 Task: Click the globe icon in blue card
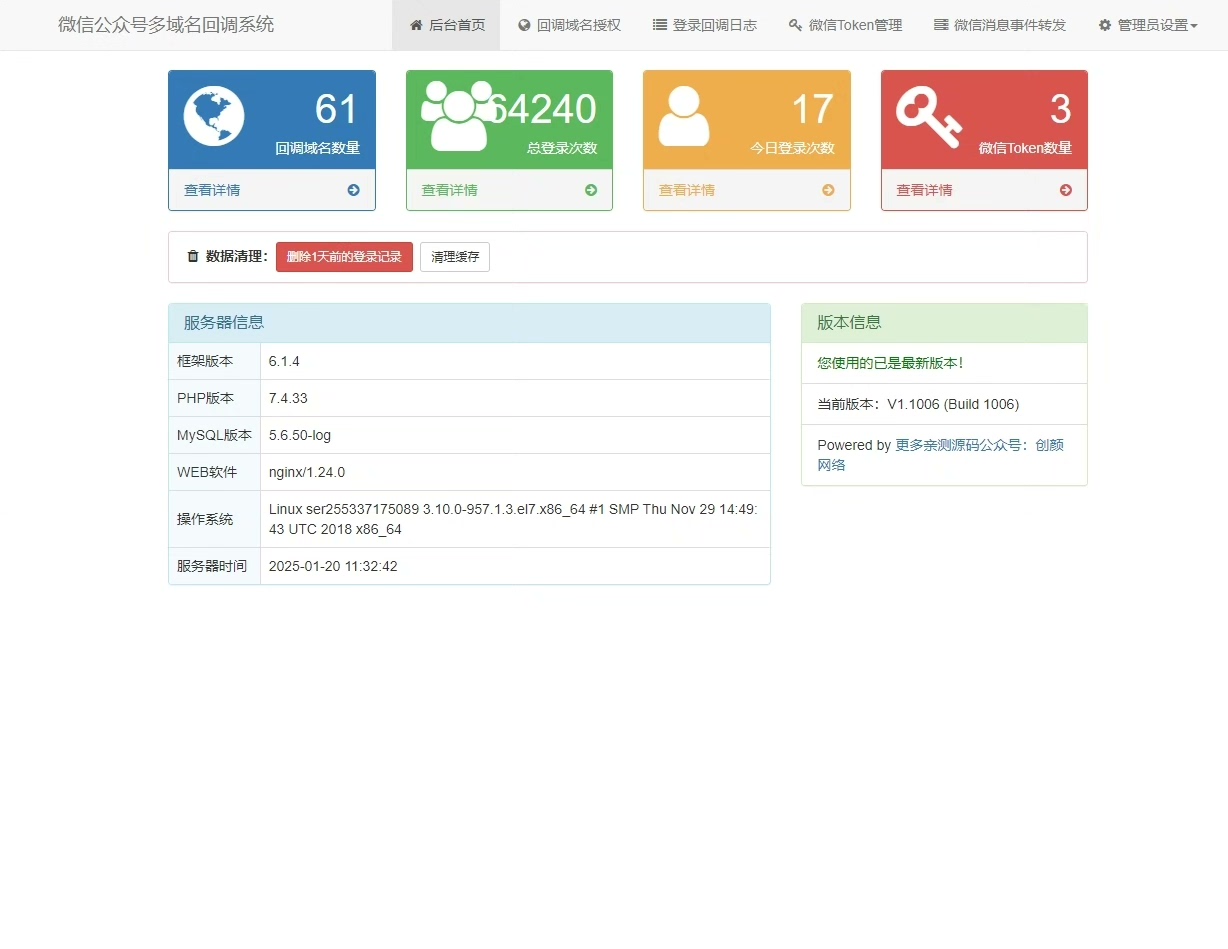tap(214, 116)
